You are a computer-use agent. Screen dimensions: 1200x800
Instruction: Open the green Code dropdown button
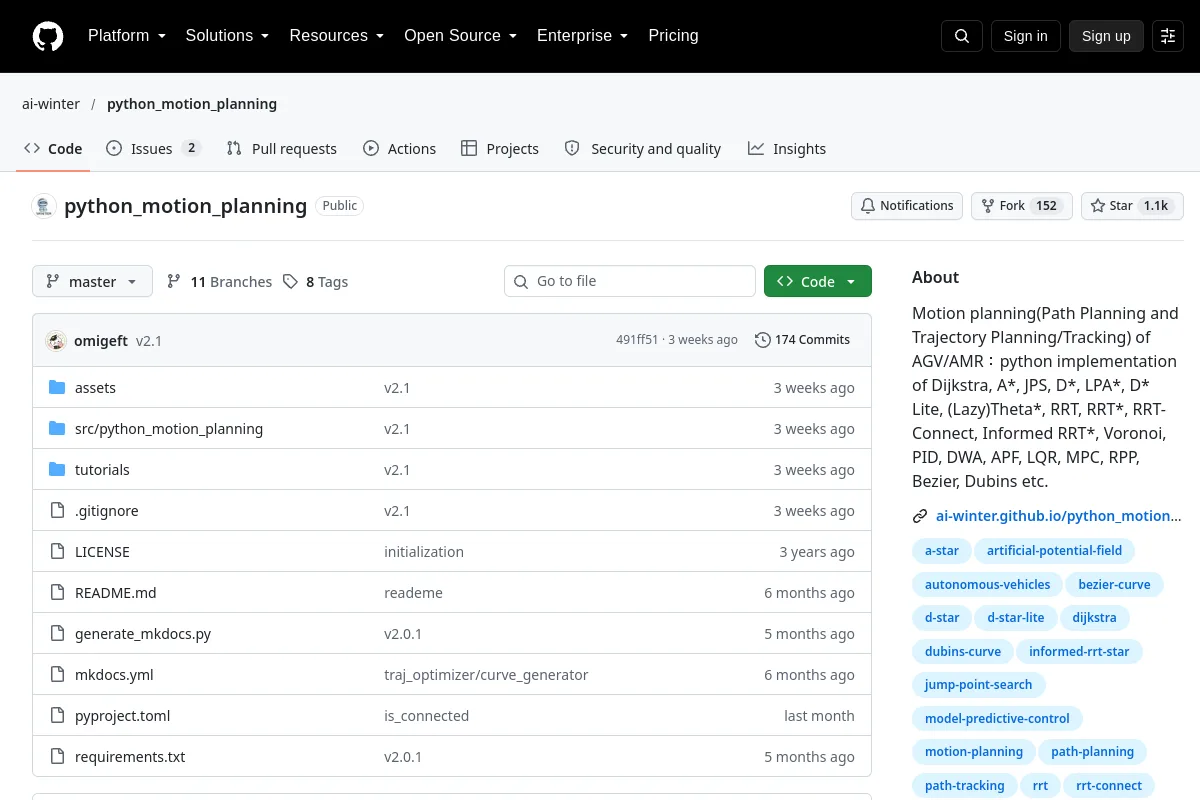818,282
